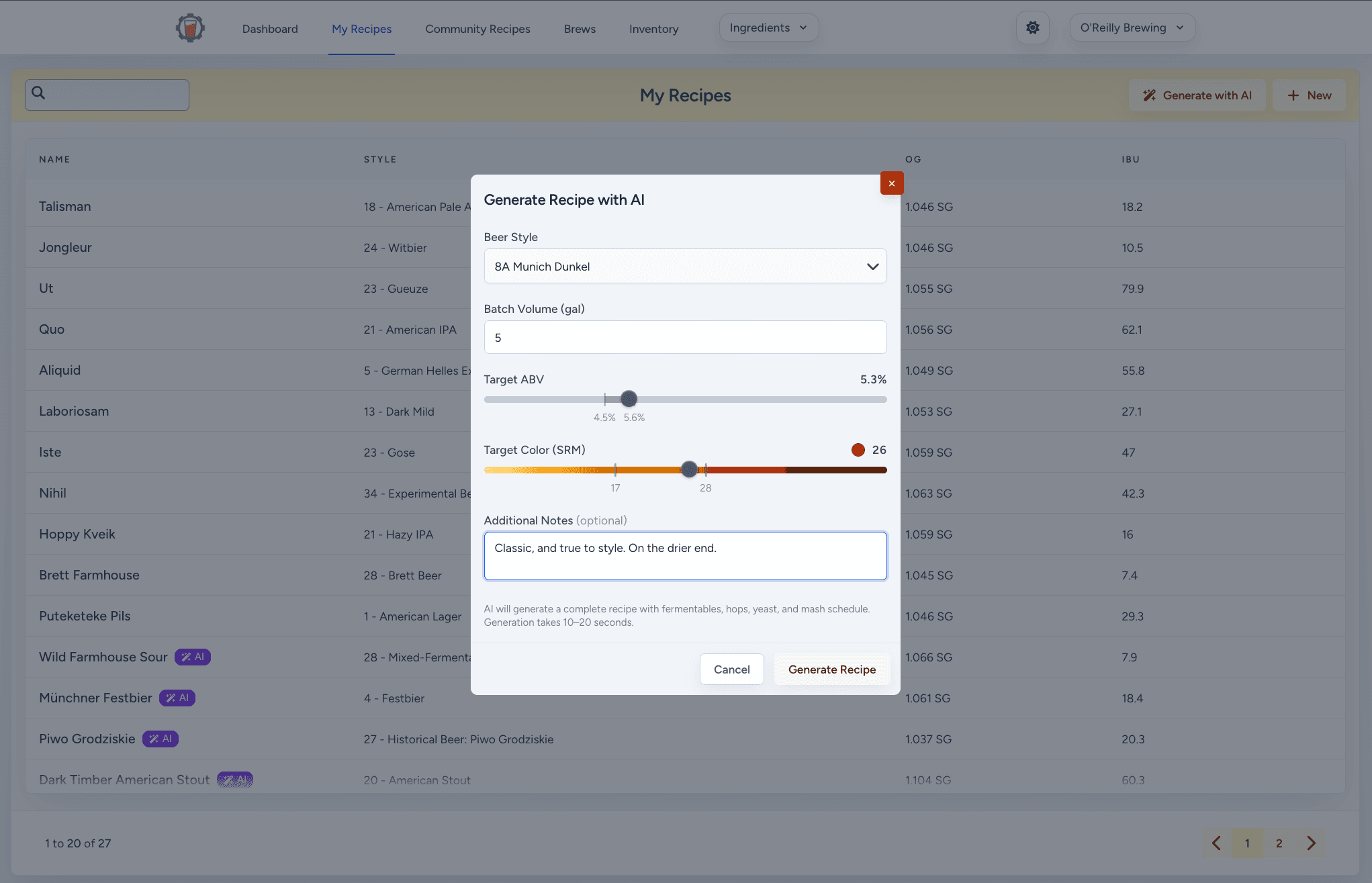This screenshot has width=1372, height=883.
Task: Open the Münchner Festbier recipe
Action: 95,698
